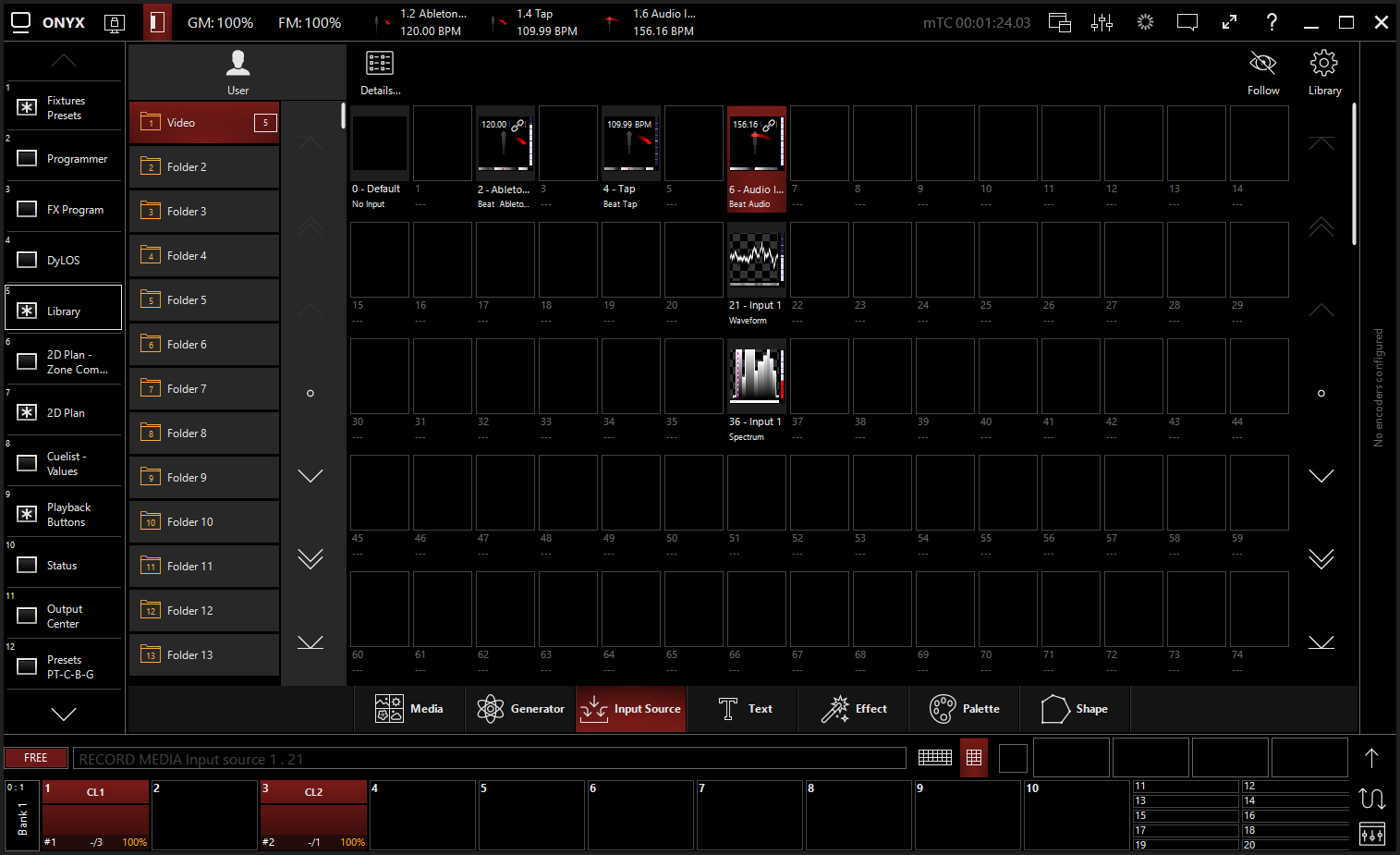Viewport: 1400px width, 855px height.
Task: Grid double up chevron on right
Action: coord(1321,226)
